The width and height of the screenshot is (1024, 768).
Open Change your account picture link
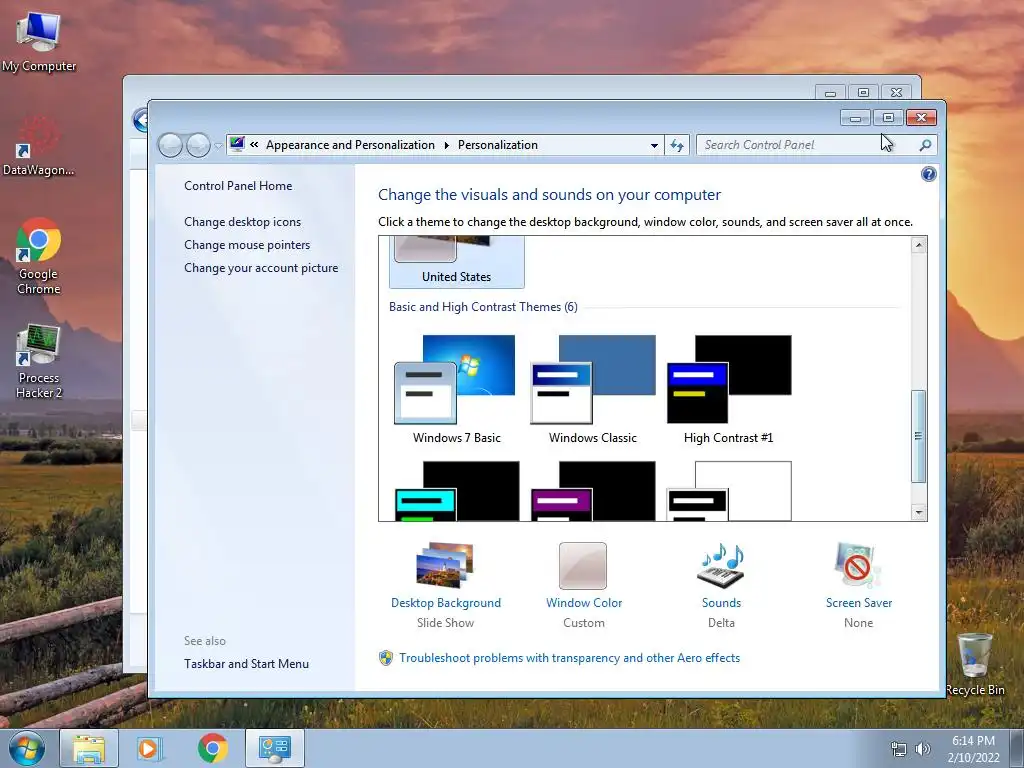pos(261,268)
